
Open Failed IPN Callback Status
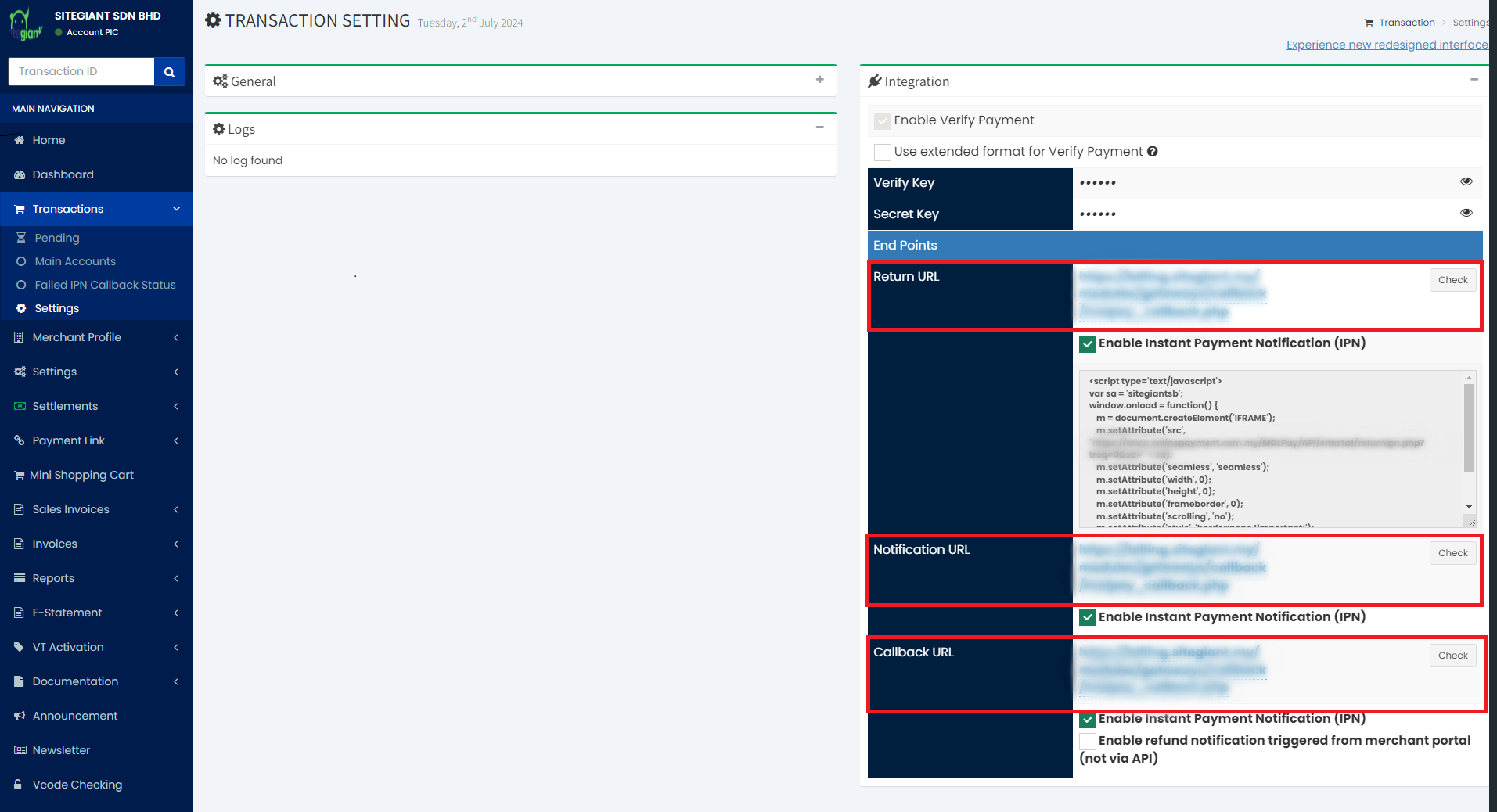(x=105, y=285)
